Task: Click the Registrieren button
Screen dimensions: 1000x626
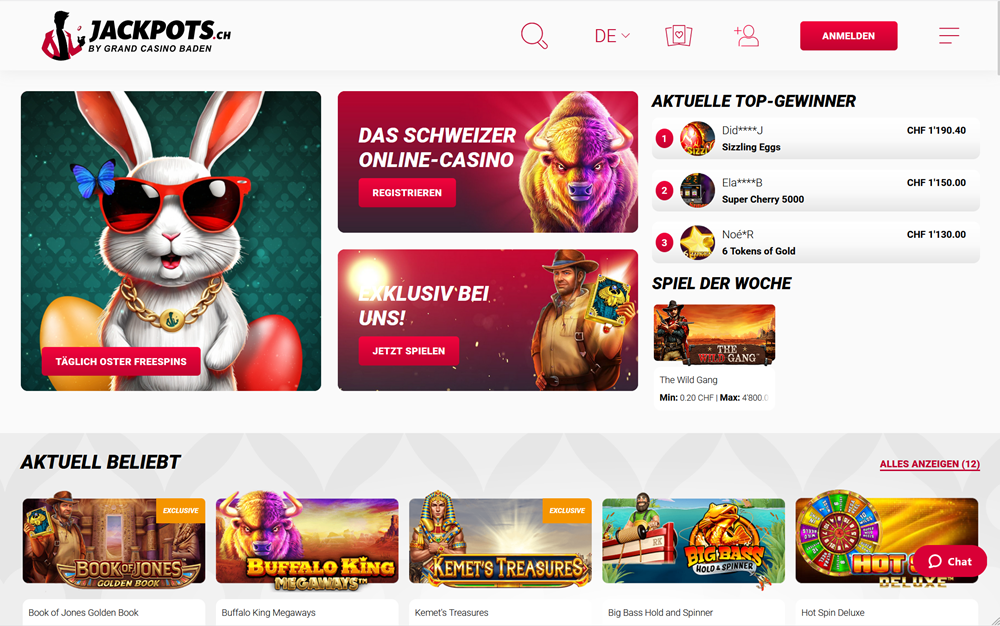Action: click(407, 193)
